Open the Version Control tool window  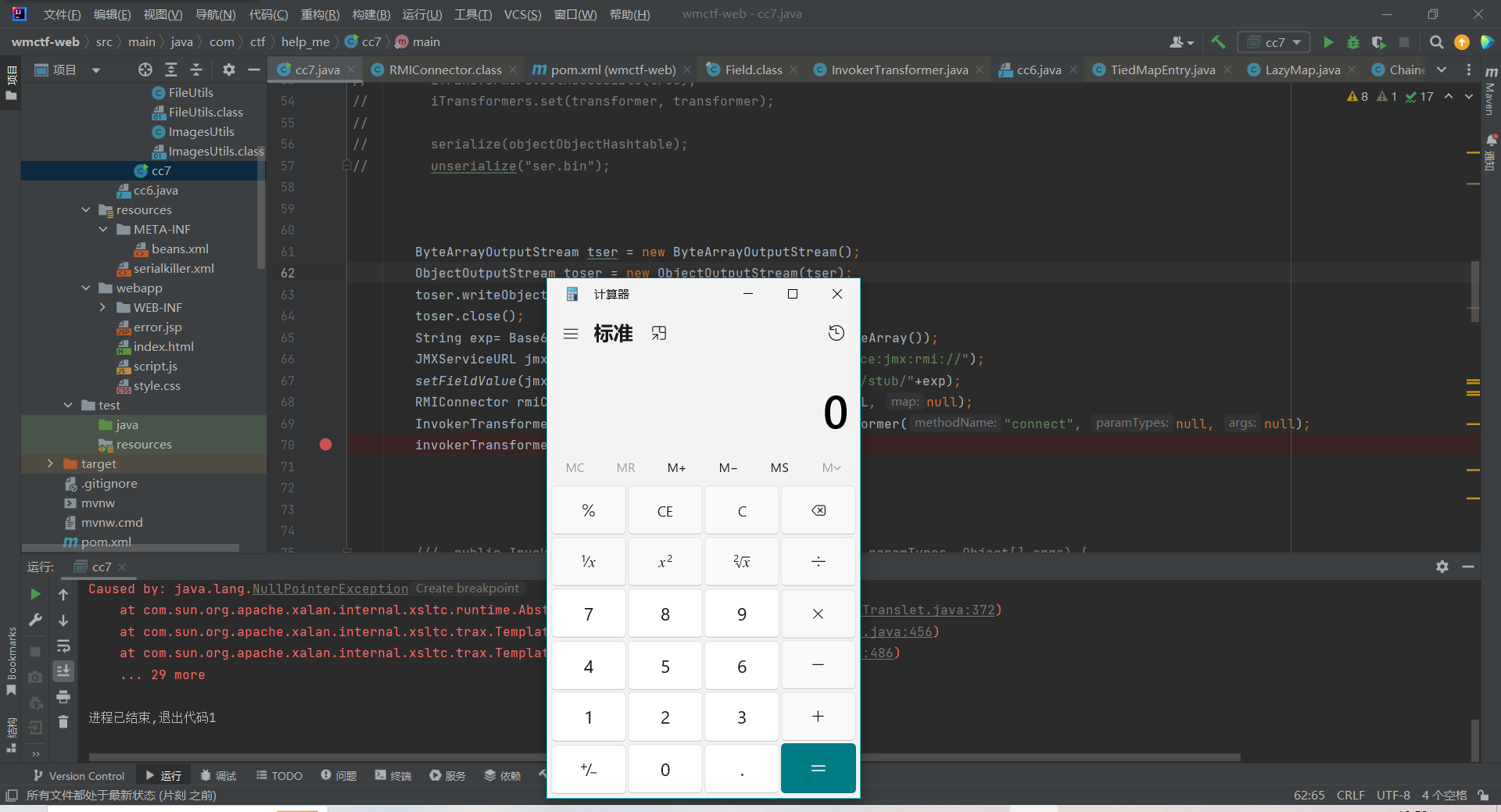coord(78,775)
